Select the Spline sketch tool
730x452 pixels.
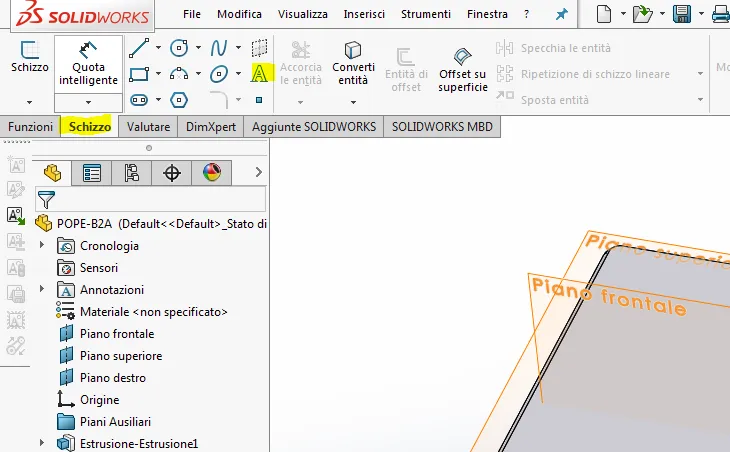219,47
